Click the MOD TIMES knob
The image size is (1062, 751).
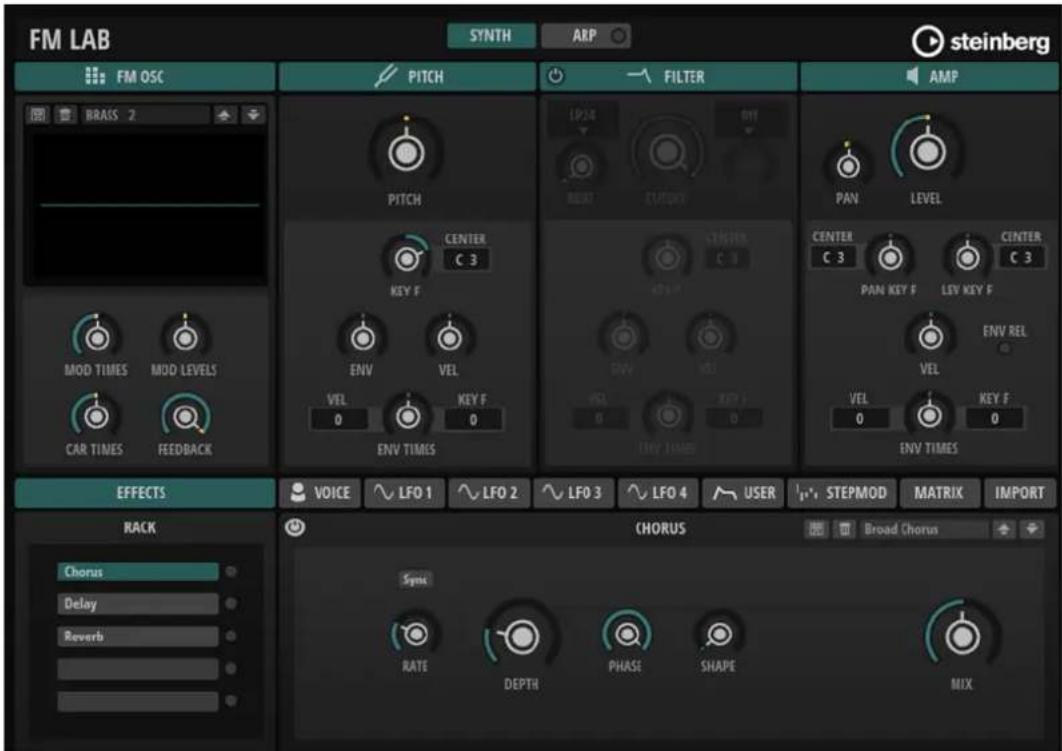pos(97,337)
